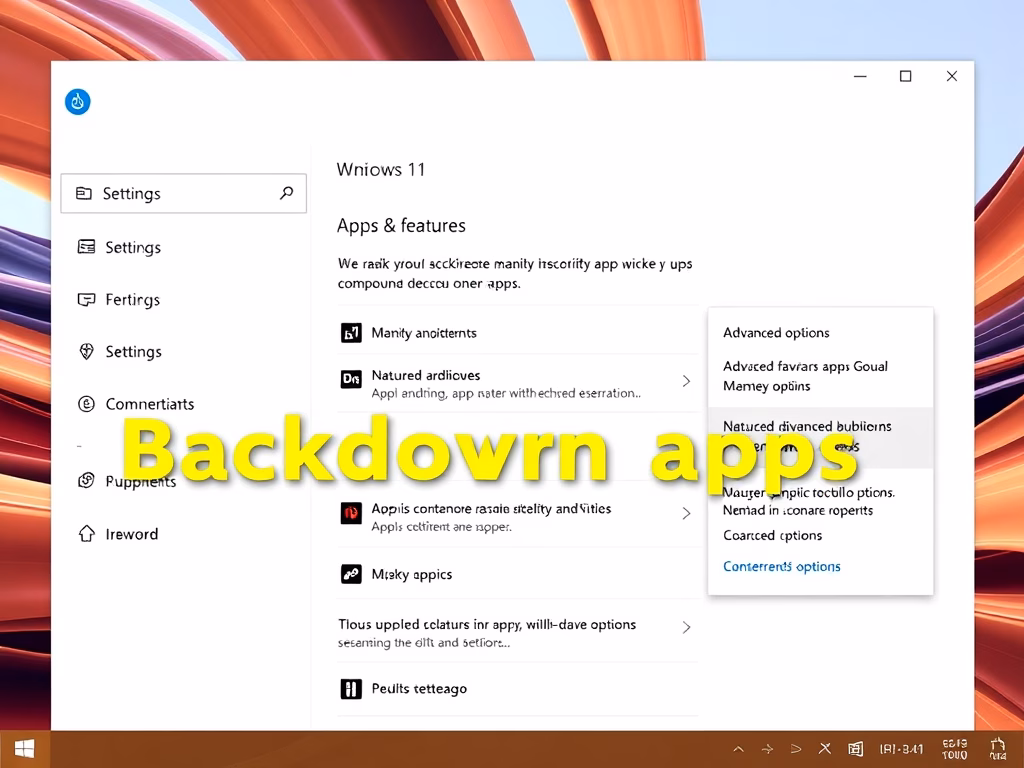Image resolution: width=1024 pixels, height=768 pixels.
Task: Expand the Tlous uppled celaturs row chevron
Action: point(686,628)
